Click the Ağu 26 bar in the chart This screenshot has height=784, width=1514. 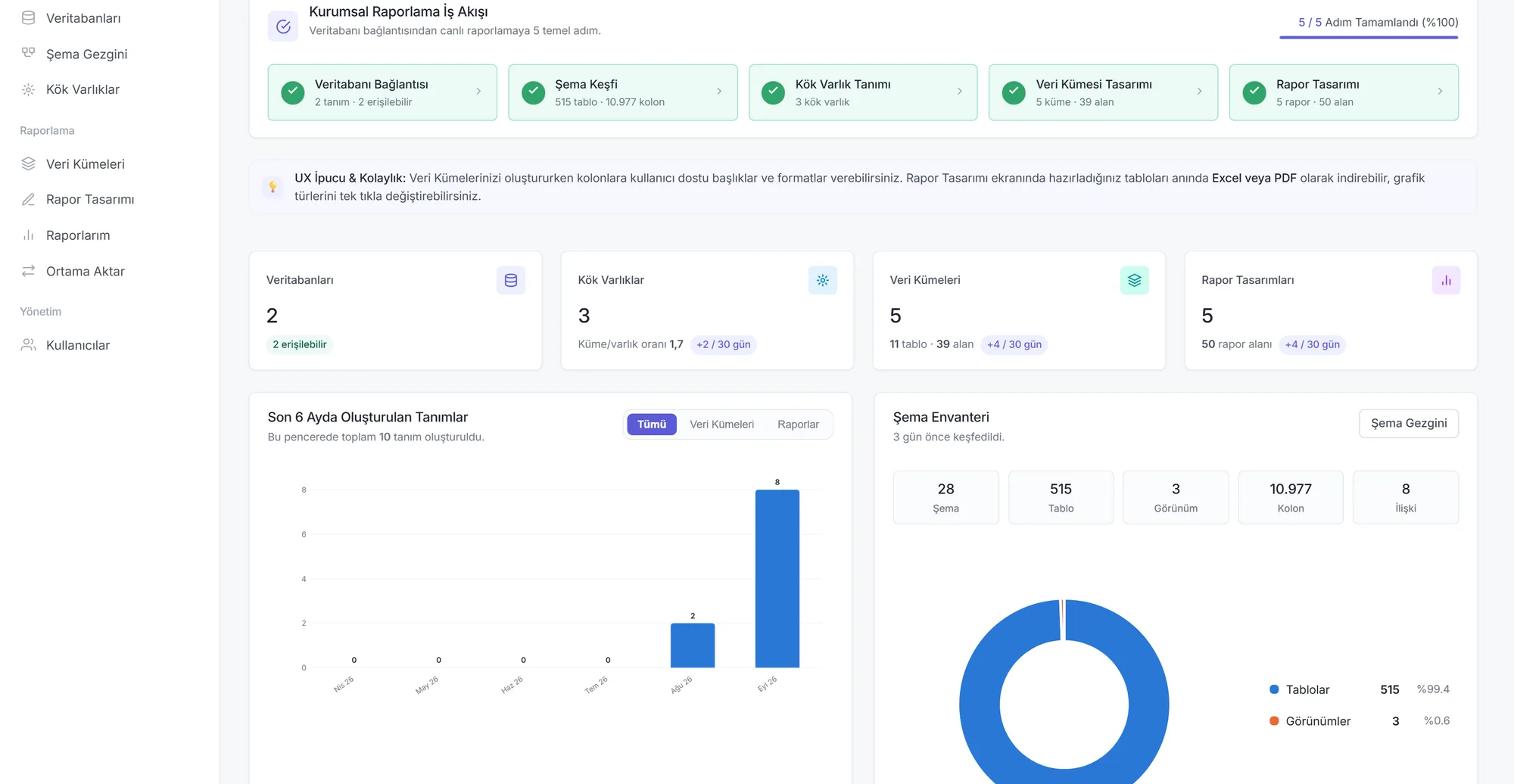coord(693,646)
